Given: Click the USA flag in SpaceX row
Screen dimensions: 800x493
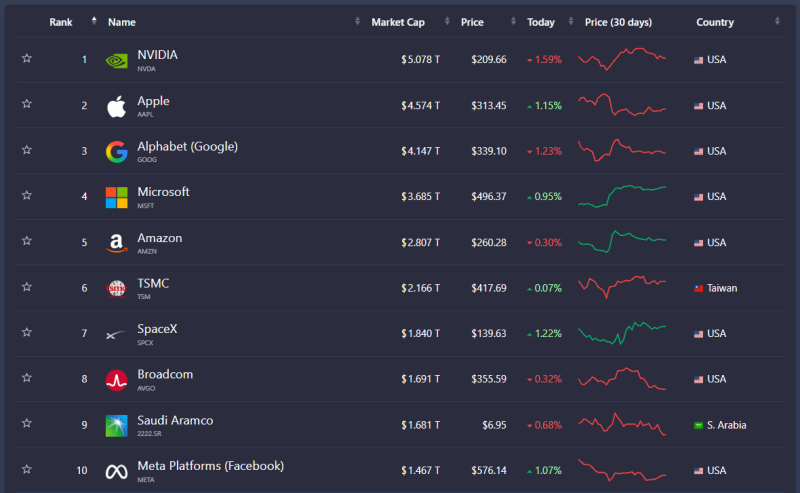Looking at the screenshot, I should (698, 334).
